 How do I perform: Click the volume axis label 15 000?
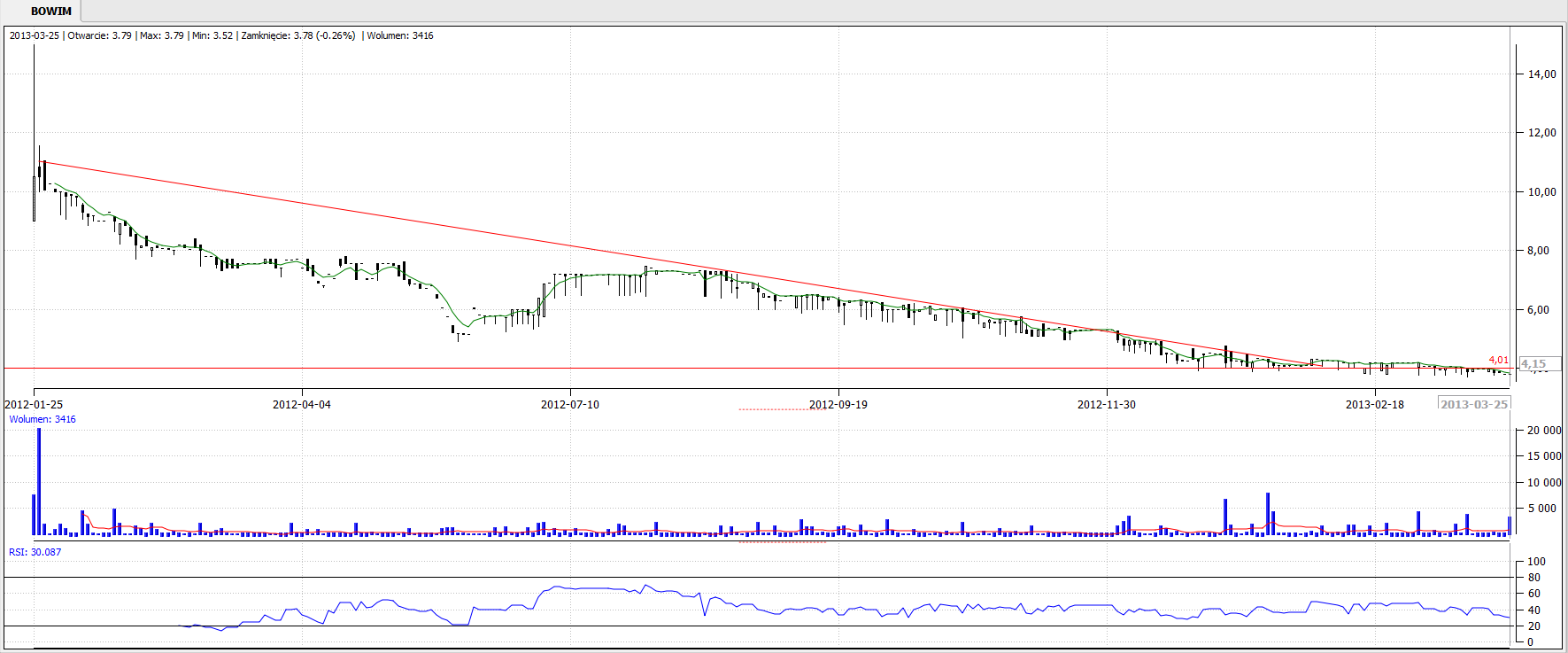[1544, 456]
